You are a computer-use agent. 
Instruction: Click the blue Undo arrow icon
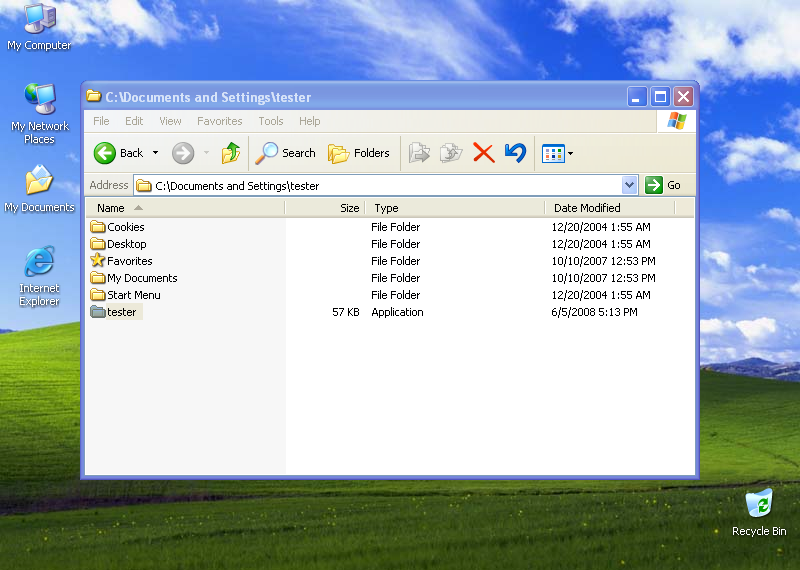(x=515, y=153)
